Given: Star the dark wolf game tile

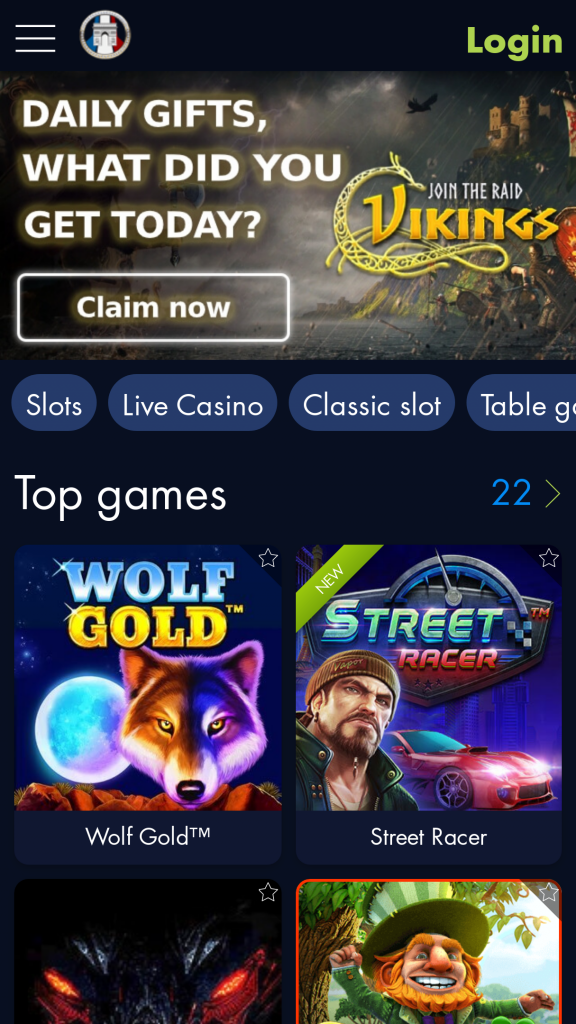Looking at the screenshot, I should click(268, 892).
